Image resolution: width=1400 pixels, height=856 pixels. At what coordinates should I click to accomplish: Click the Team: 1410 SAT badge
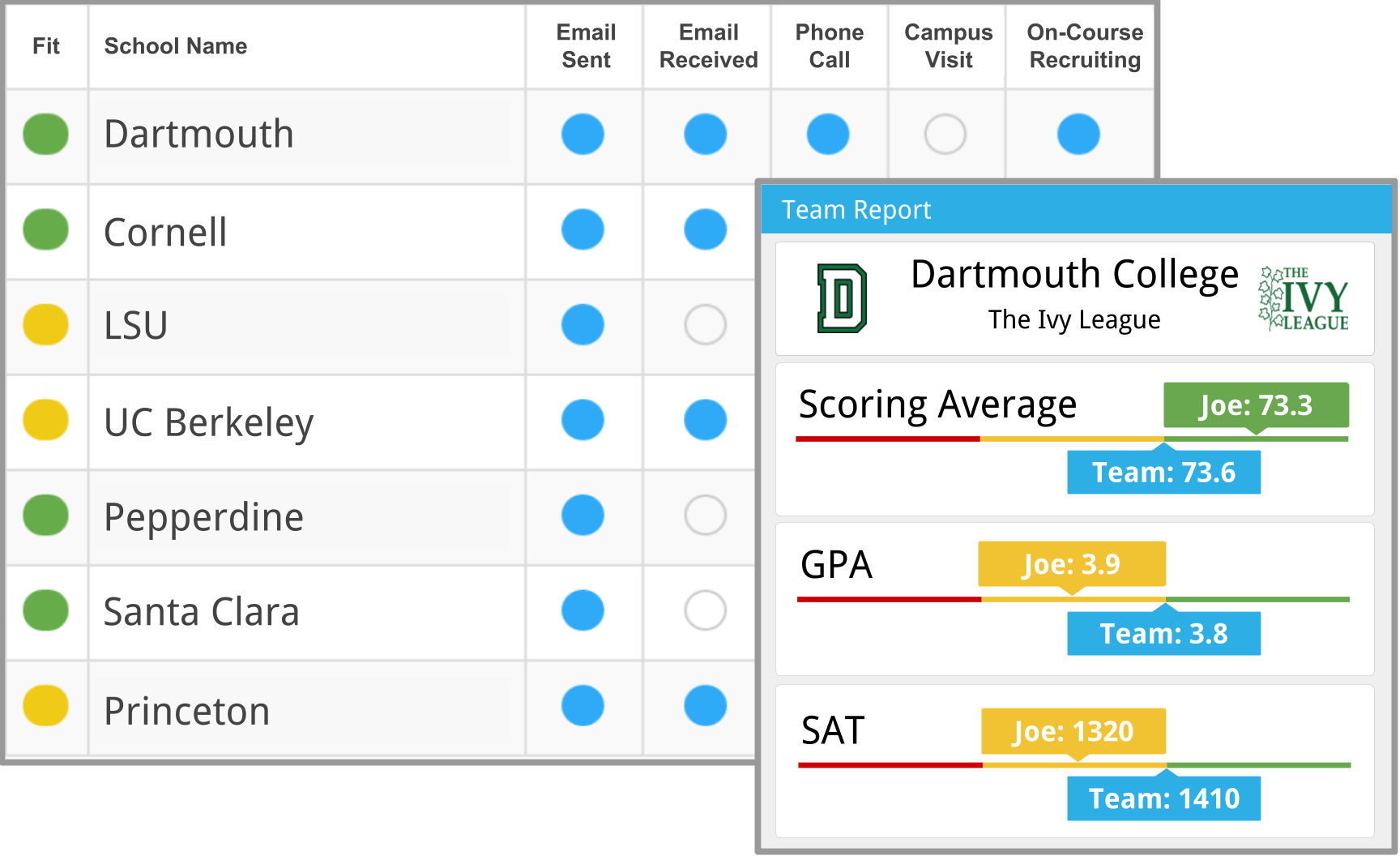[x=1163, y=798]
